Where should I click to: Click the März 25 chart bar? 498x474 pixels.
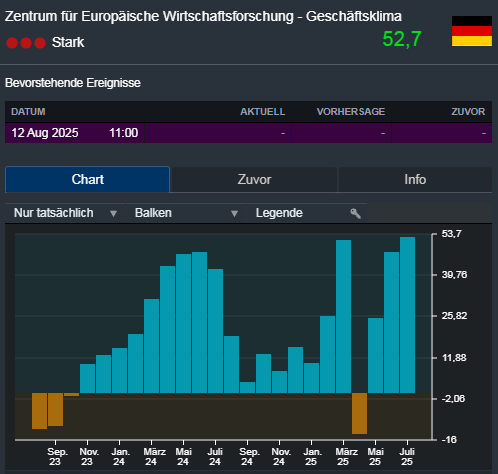(x=343, y=316)
